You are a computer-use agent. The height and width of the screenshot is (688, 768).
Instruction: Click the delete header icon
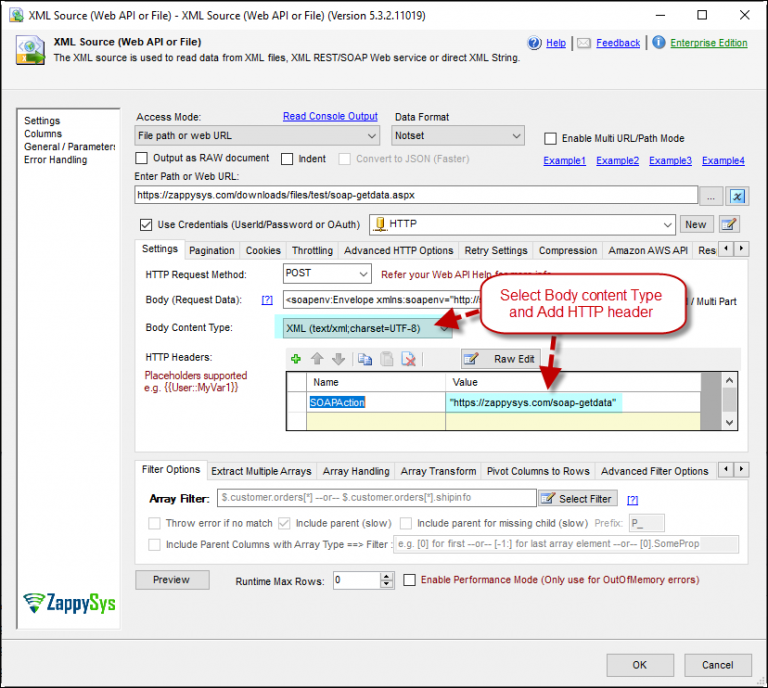(x=408, y=358)
